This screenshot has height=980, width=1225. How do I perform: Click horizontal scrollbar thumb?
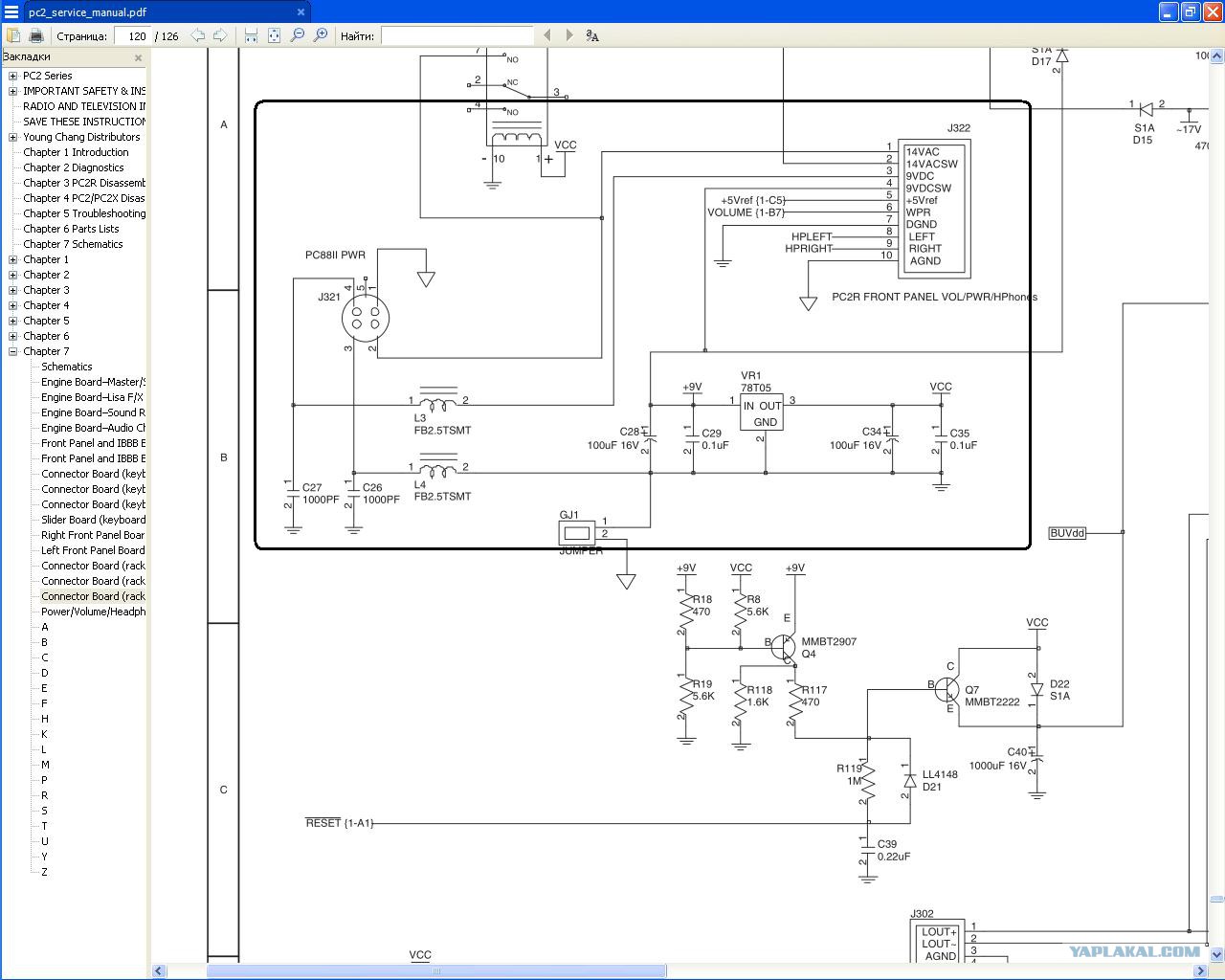click(x=436, y=971)
